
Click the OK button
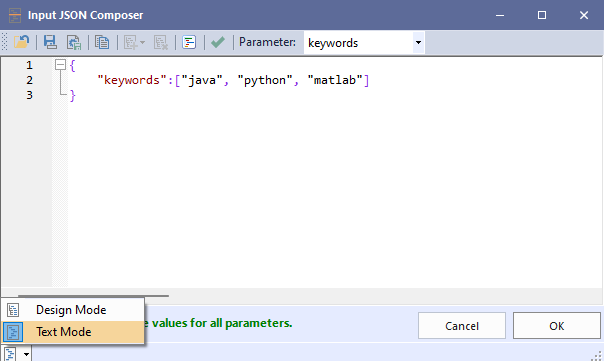[557, 326]
